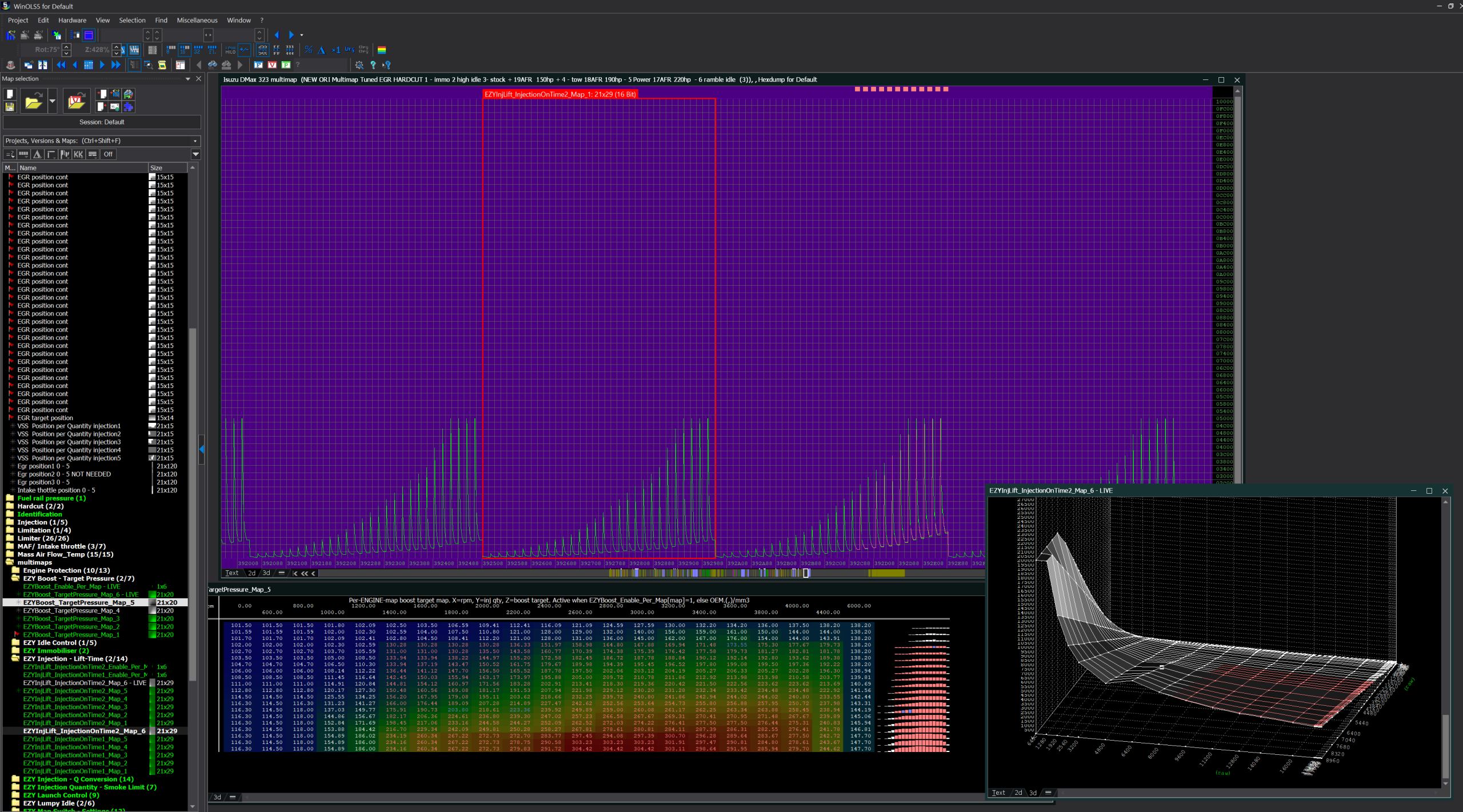This screenshot has height=812, width=1463.
Task: Click the hexdump overview position bar
Action: (x=651, y=573)
